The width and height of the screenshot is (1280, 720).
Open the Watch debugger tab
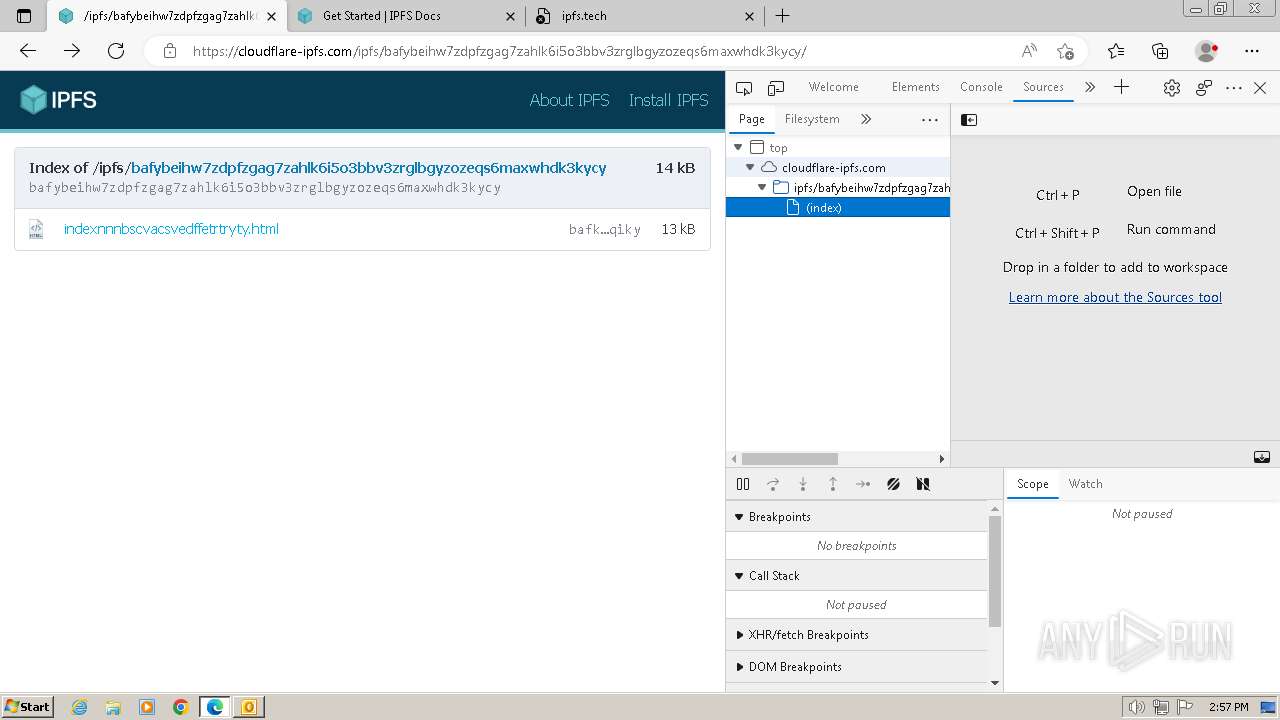[x=1085, y=484]
